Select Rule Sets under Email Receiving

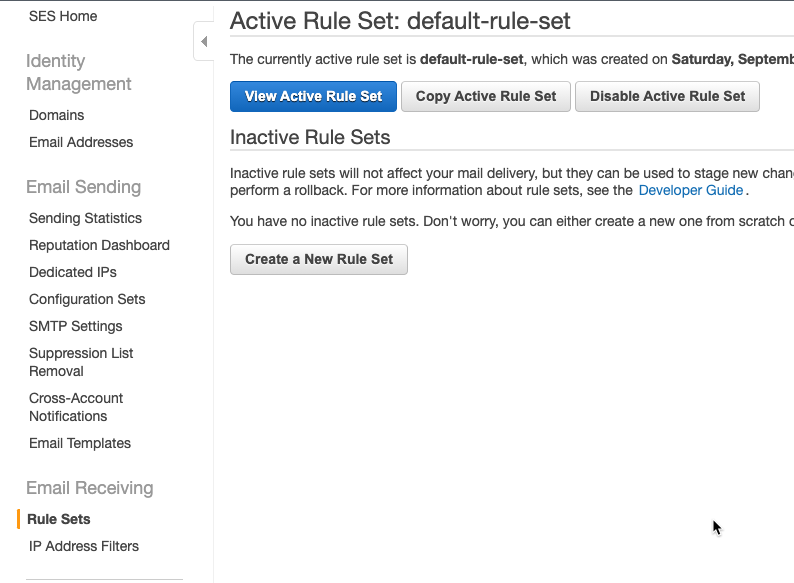point(59,519)
